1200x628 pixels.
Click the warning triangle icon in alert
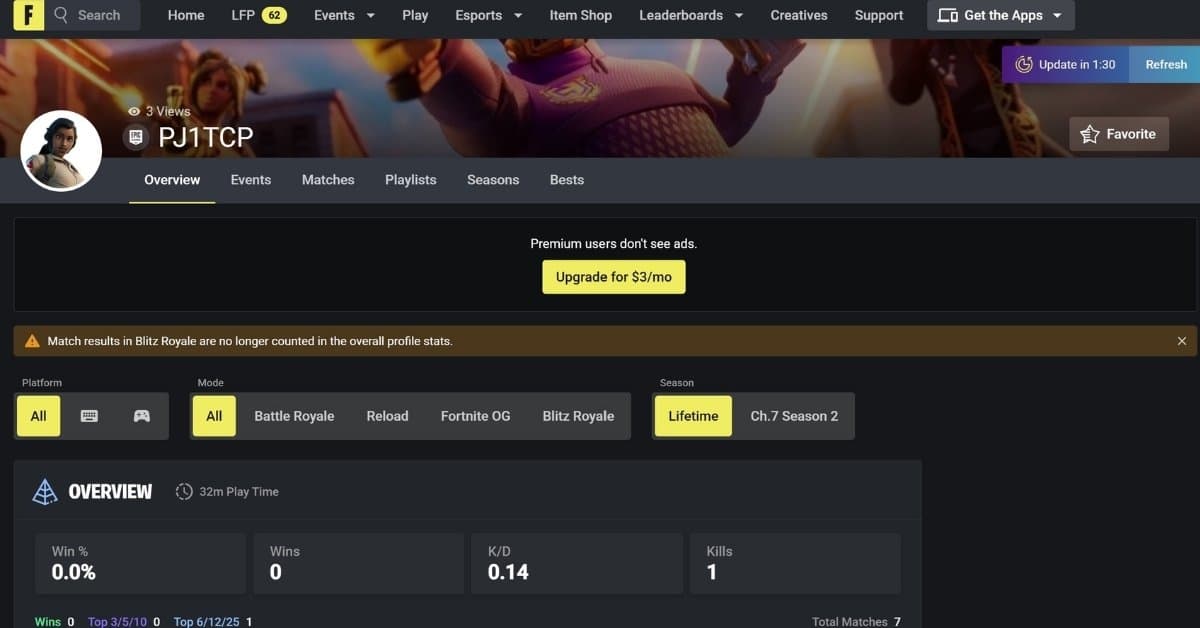point(32,341)
